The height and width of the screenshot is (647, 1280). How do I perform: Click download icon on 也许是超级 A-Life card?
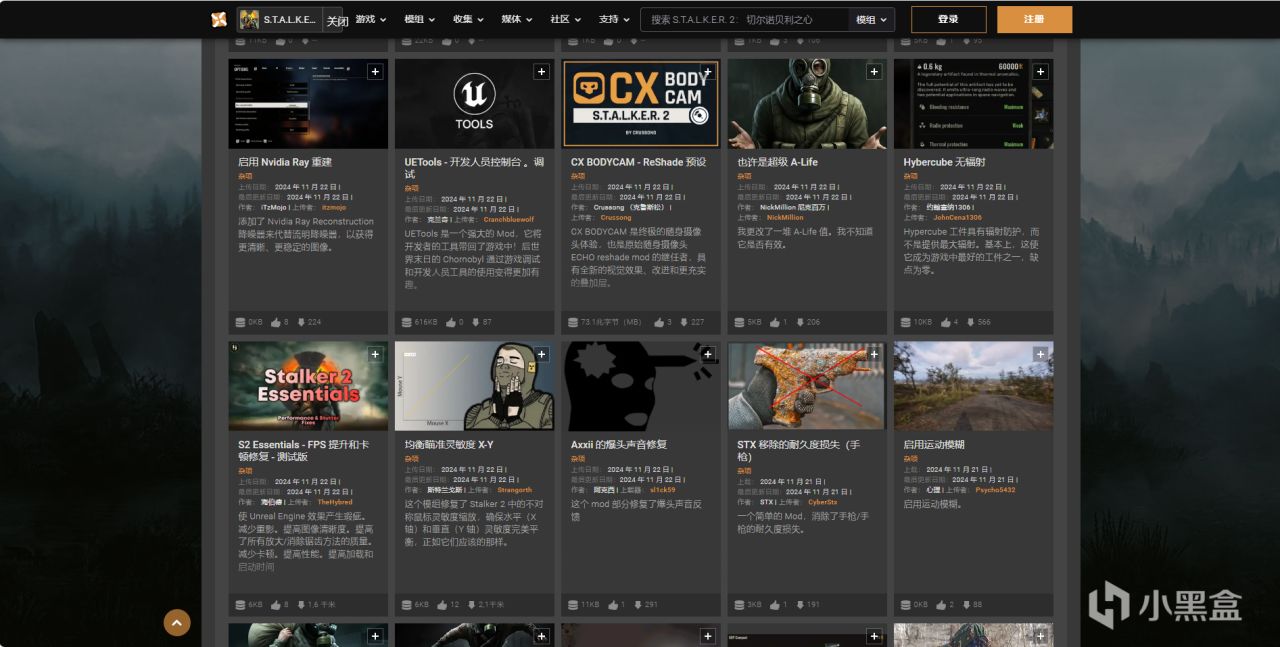coord(798,322)
